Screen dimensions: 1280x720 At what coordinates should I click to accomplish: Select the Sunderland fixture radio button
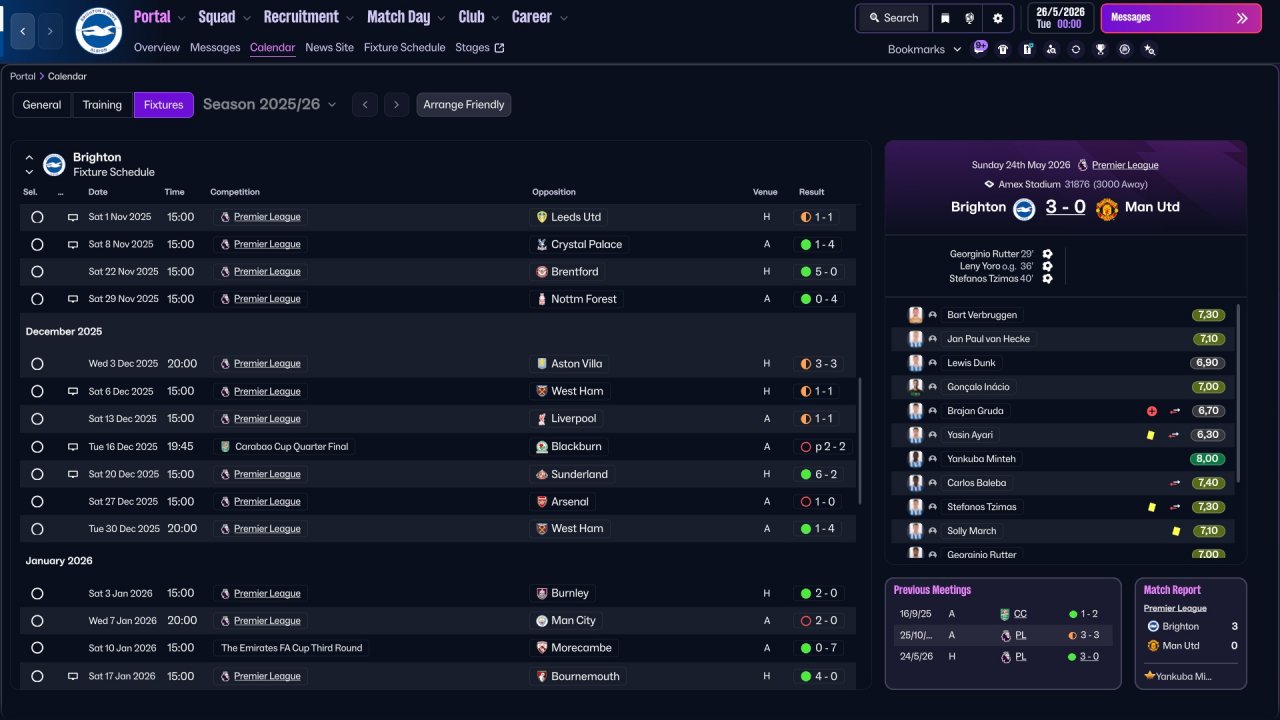pos(37,474)
